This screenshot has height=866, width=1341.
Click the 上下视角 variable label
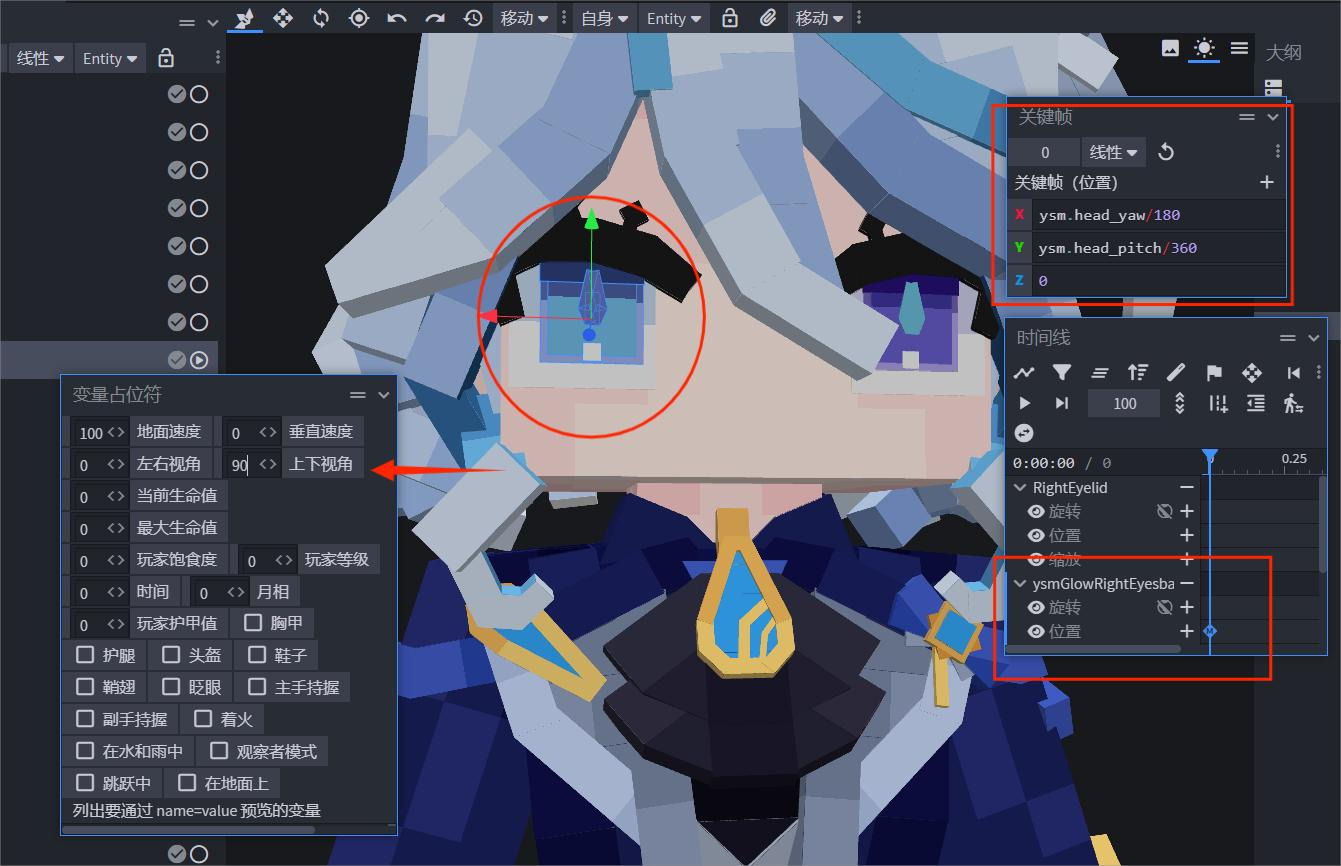[322, 464]
